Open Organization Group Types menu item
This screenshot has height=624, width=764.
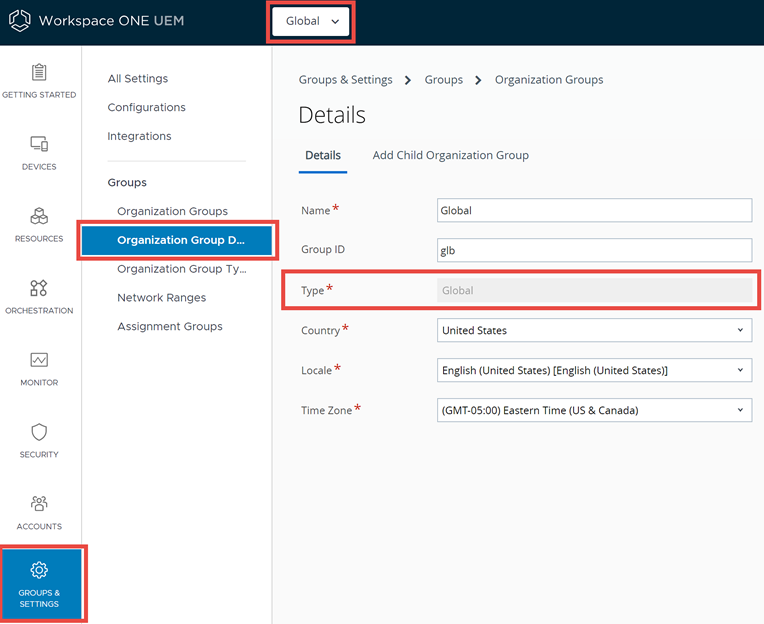pyautogui.click(x=182, y=269)
